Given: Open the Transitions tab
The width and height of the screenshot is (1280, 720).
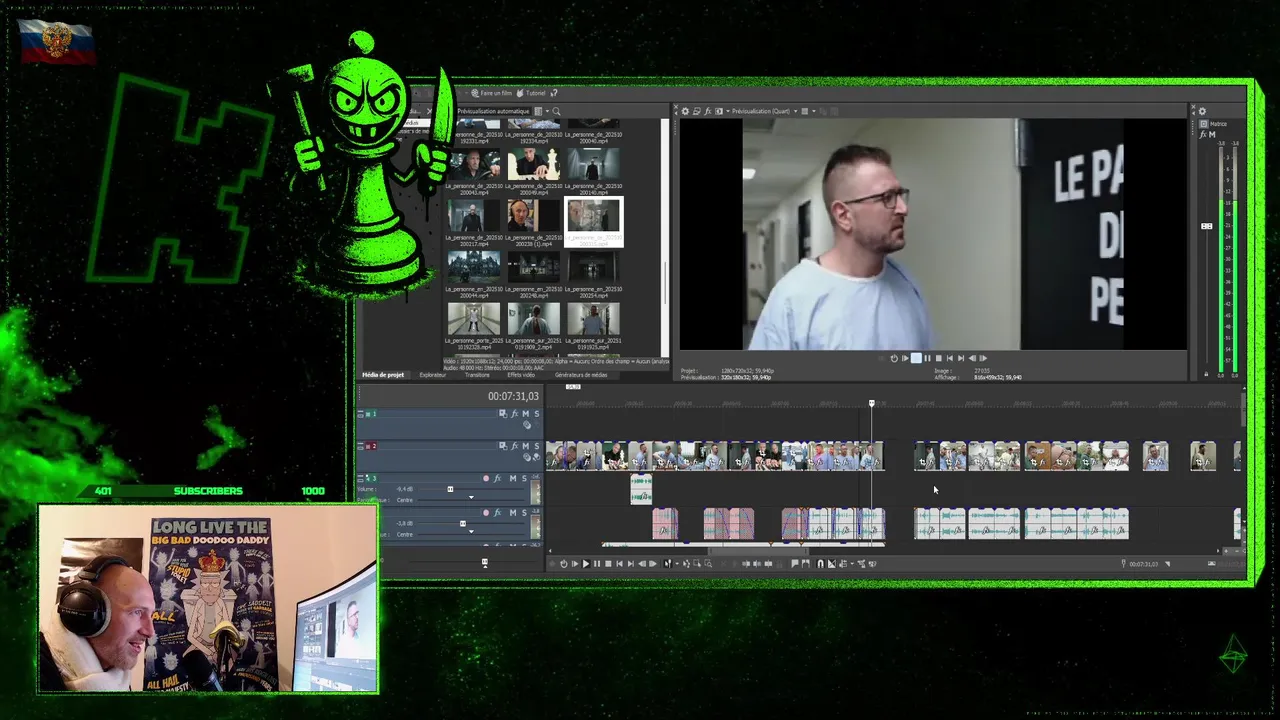Looking at the screenshot, I should pos(477,375).
